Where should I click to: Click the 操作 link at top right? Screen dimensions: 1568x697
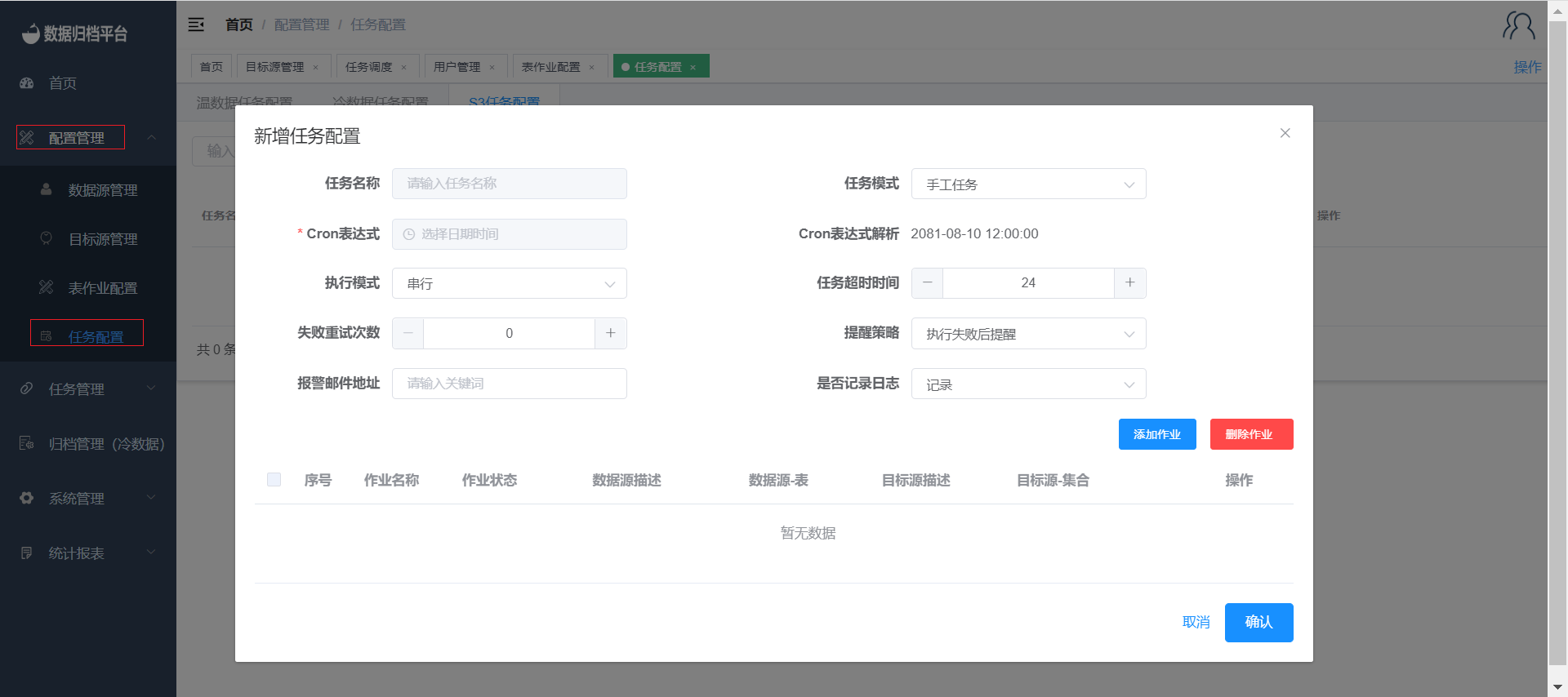tap(1527, 67)
